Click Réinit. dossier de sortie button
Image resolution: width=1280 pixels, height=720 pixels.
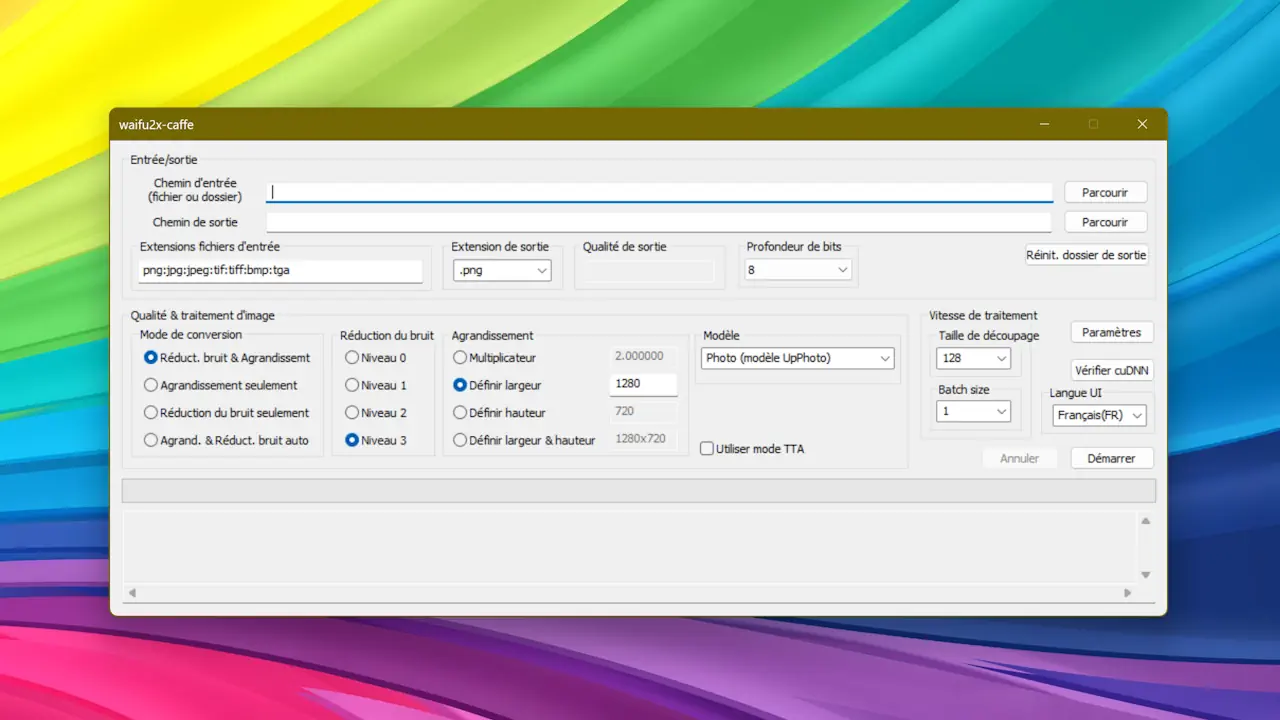pyautogui.click(x=1086, y=255)
